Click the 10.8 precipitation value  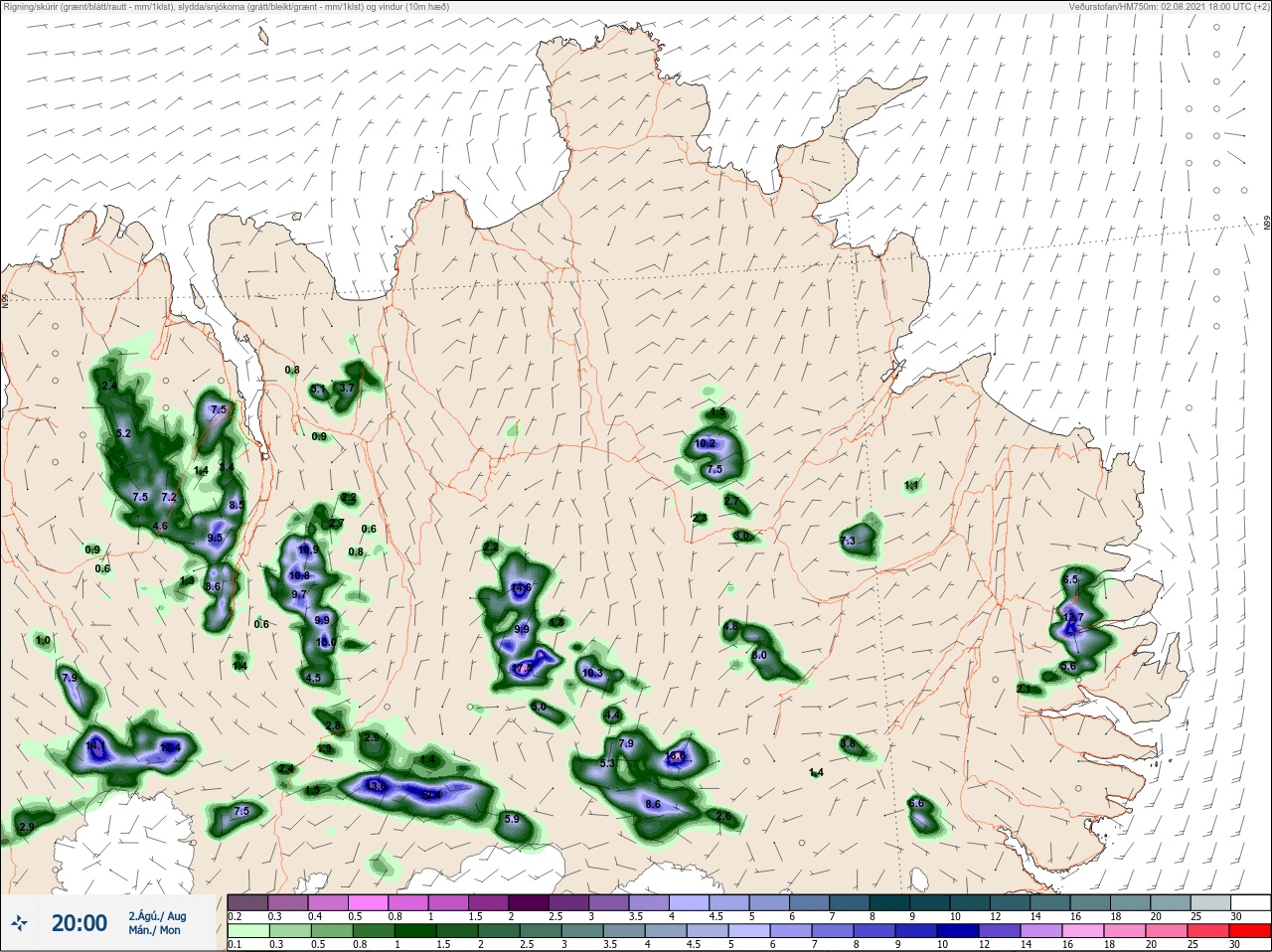point(299,576)
